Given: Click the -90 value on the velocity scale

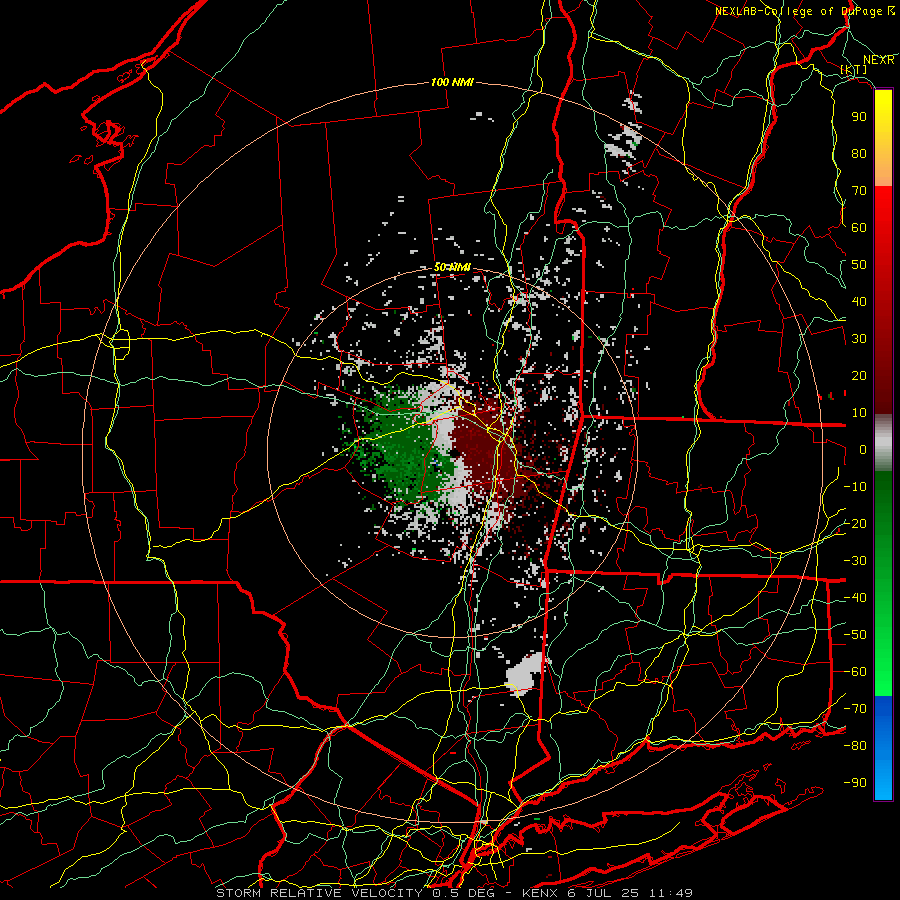Looking at the screenshot, I should click(x=855, y=783).
